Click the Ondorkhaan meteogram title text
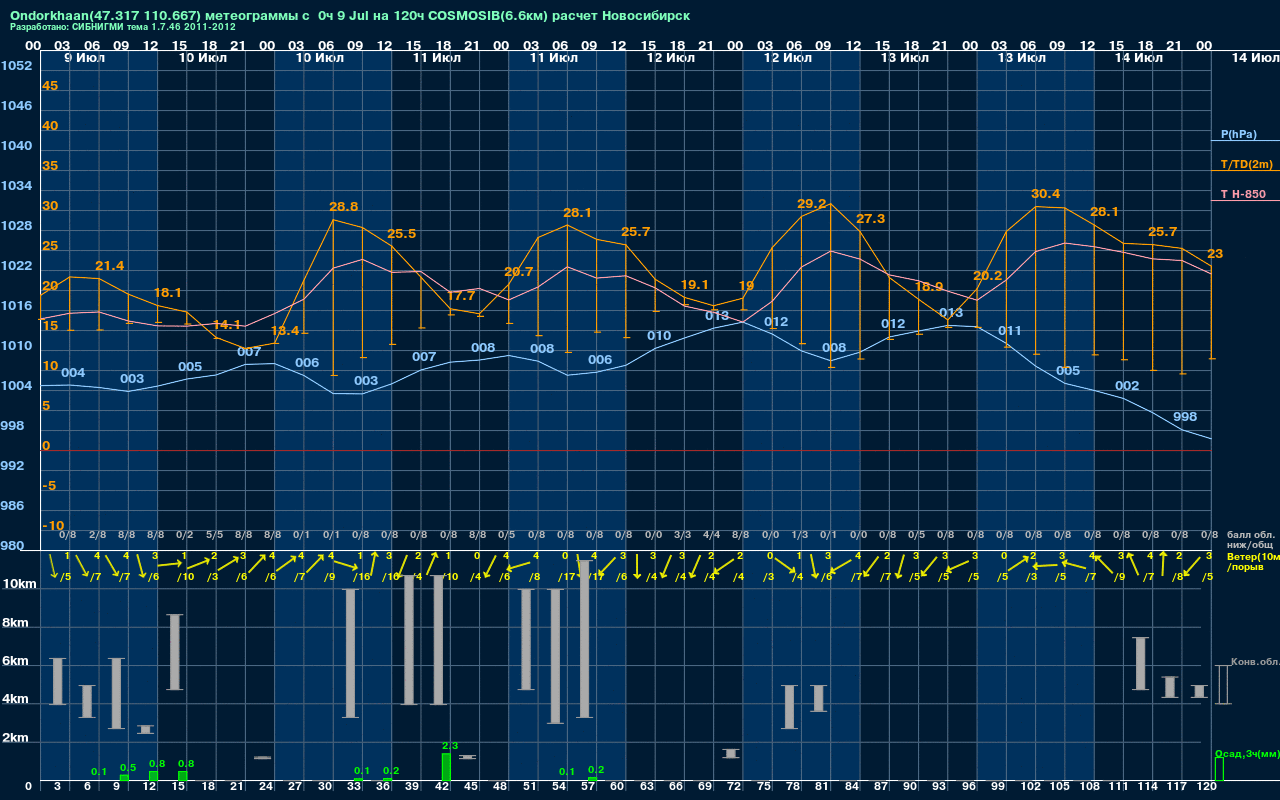The width and height of the screenshot is (1280, 800). point(350,16)
